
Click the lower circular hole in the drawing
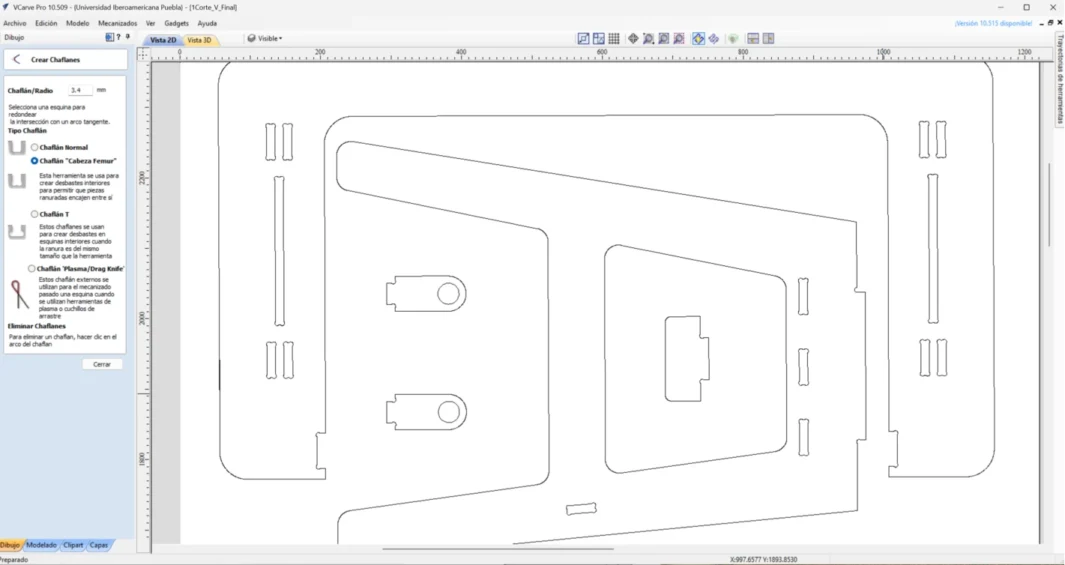448,412
